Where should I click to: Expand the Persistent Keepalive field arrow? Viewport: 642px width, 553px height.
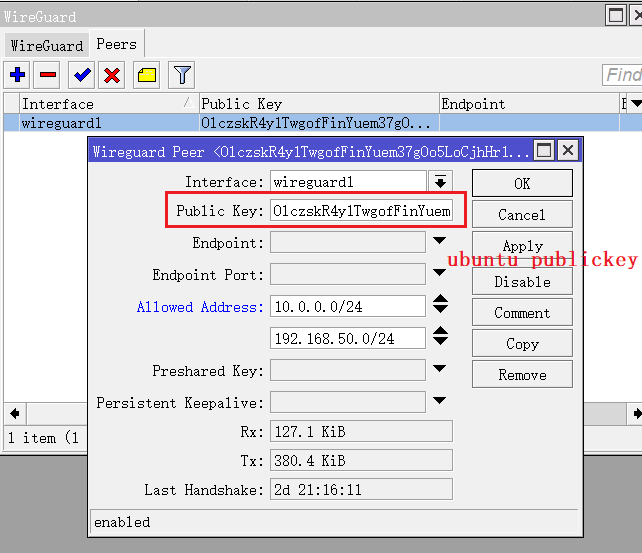click(440, 402)
